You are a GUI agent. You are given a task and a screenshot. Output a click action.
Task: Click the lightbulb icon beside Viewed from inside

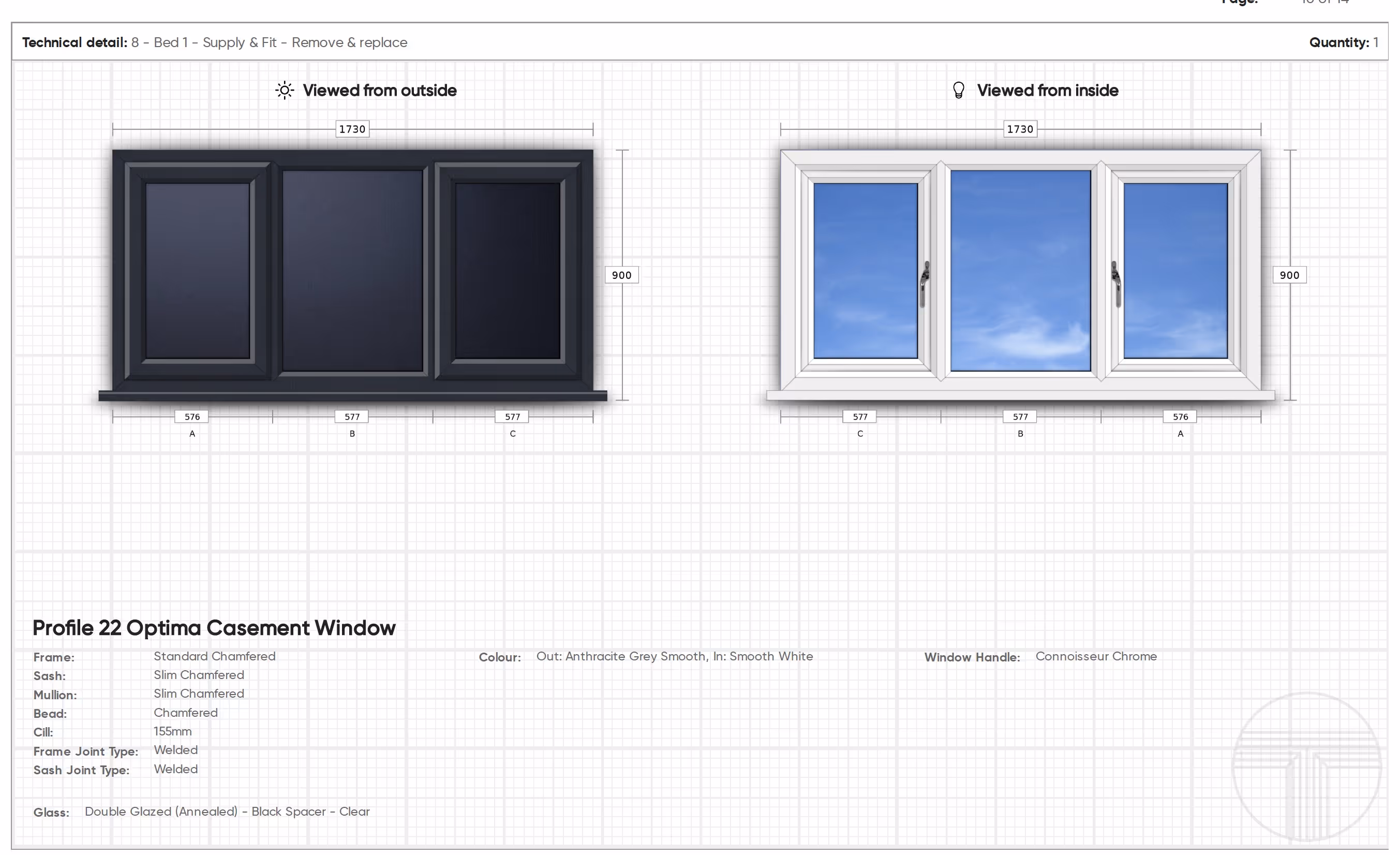(959, 91)
